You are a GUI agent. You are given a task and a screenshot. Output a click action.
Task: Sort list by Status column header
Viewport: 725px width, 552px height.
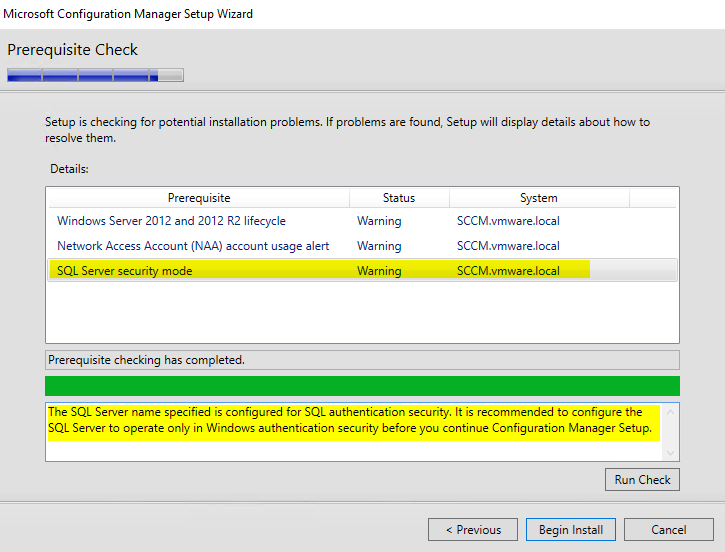click(399, 198)
